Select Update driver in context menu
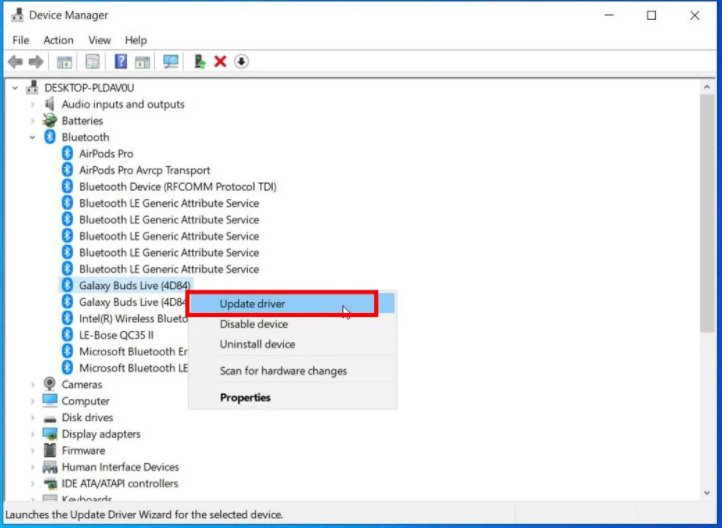This screenshot has width=722, height=528. point(252,304)
